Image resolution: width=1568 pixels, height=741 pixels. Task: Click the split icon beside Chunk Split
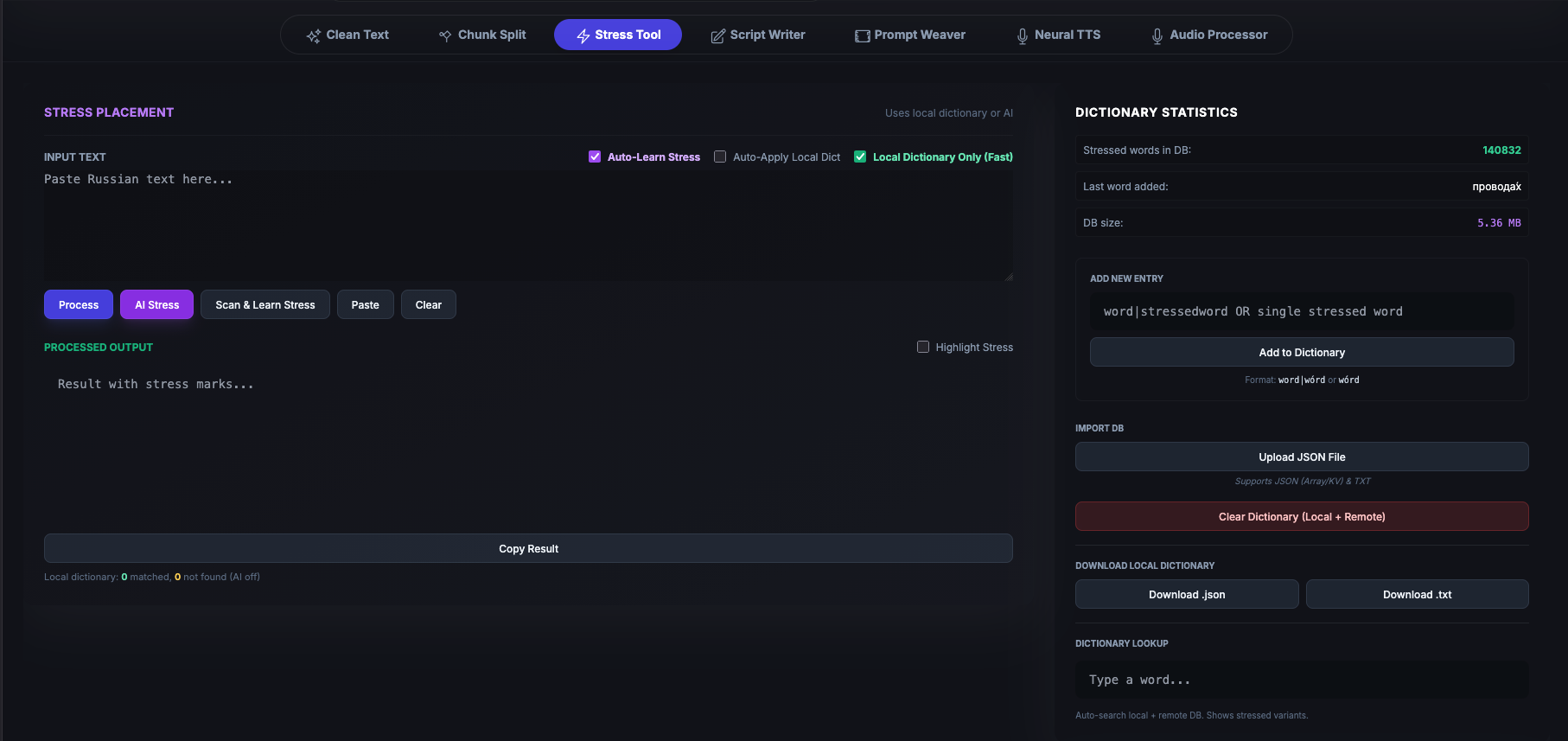pyautogui.click(x=445, y=35)
